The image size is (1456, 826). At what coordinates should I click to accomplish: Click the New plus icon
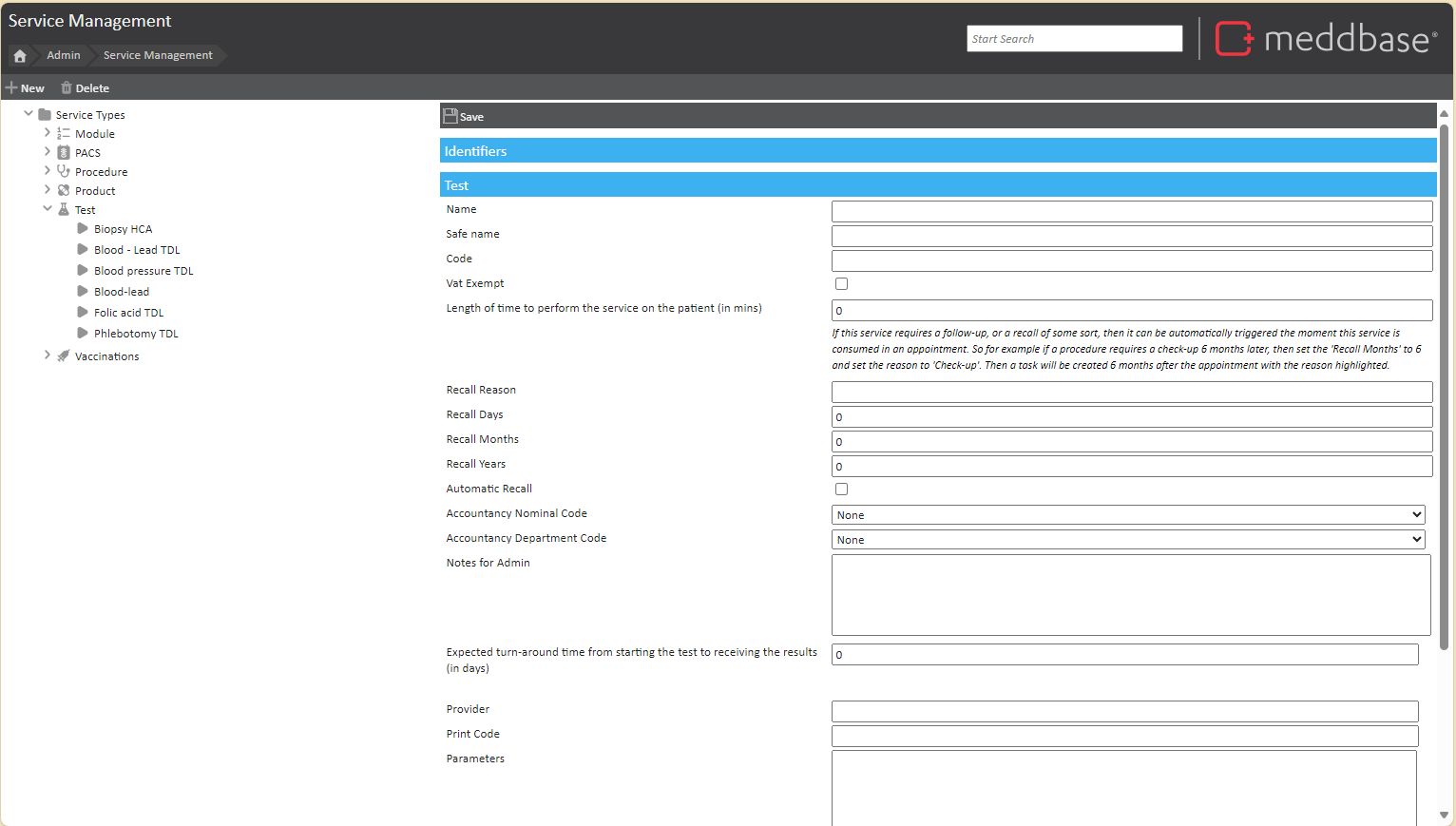pyautogui.click(x=11, y=87)
